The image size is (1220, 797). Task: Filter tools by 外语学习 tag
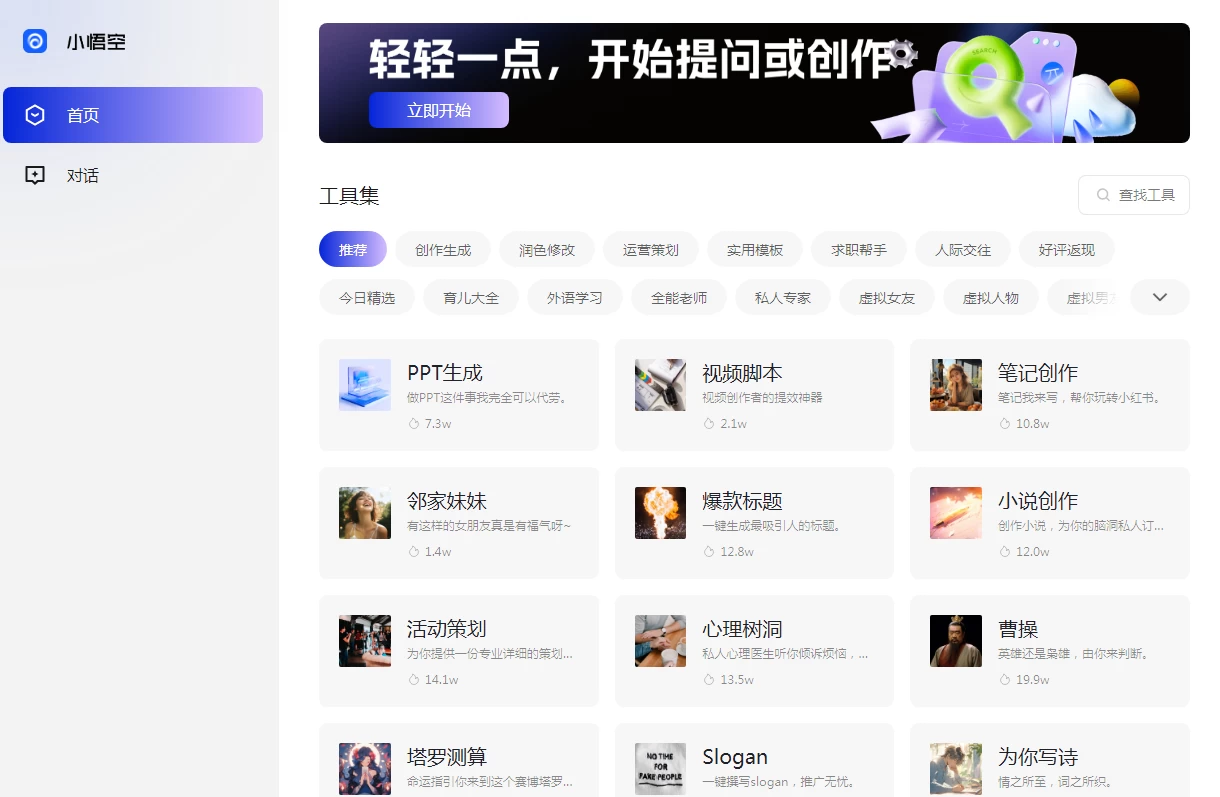[x=574, y=297]
